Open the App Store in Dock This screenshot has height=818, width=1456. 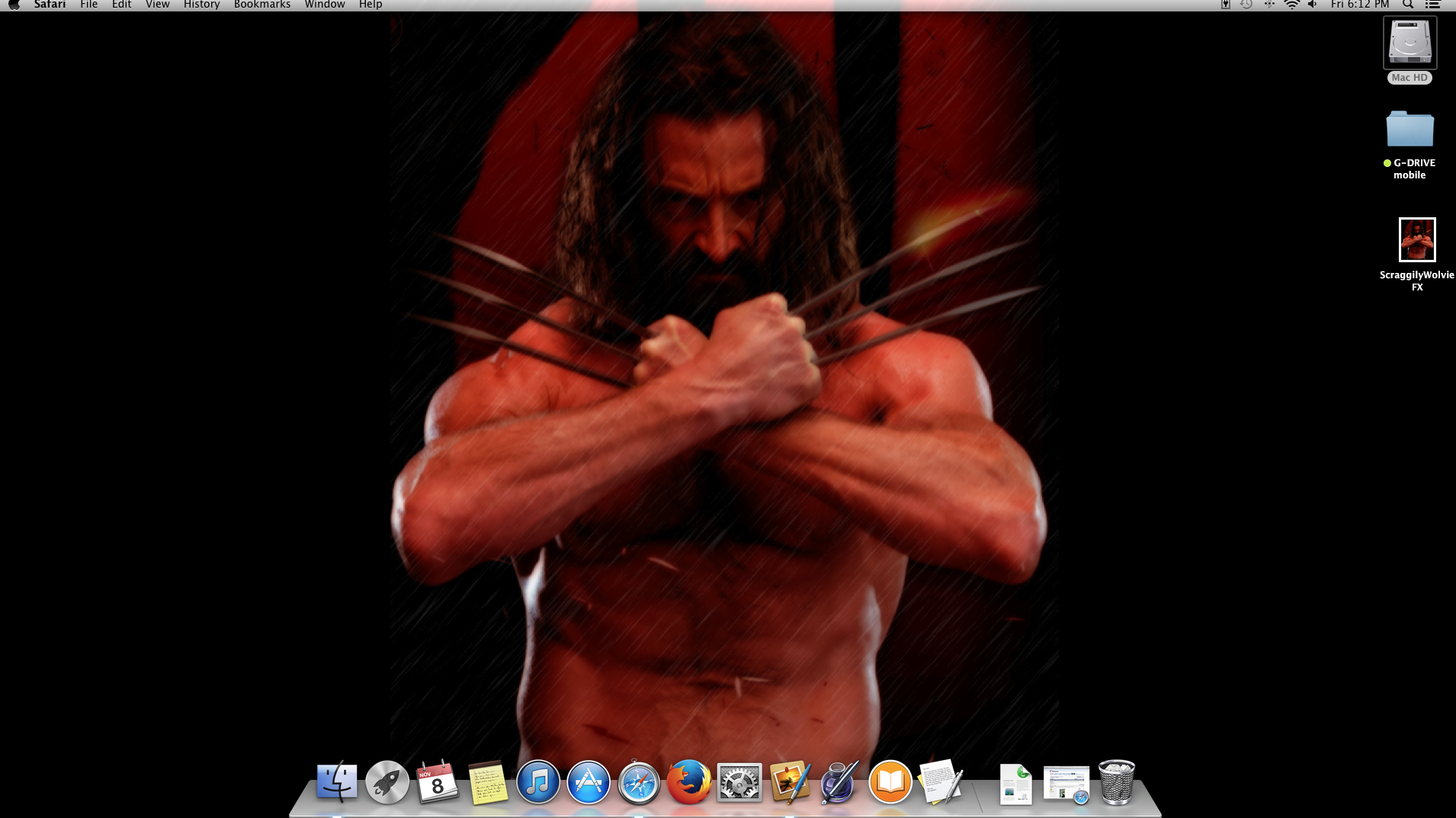point(588,781)
